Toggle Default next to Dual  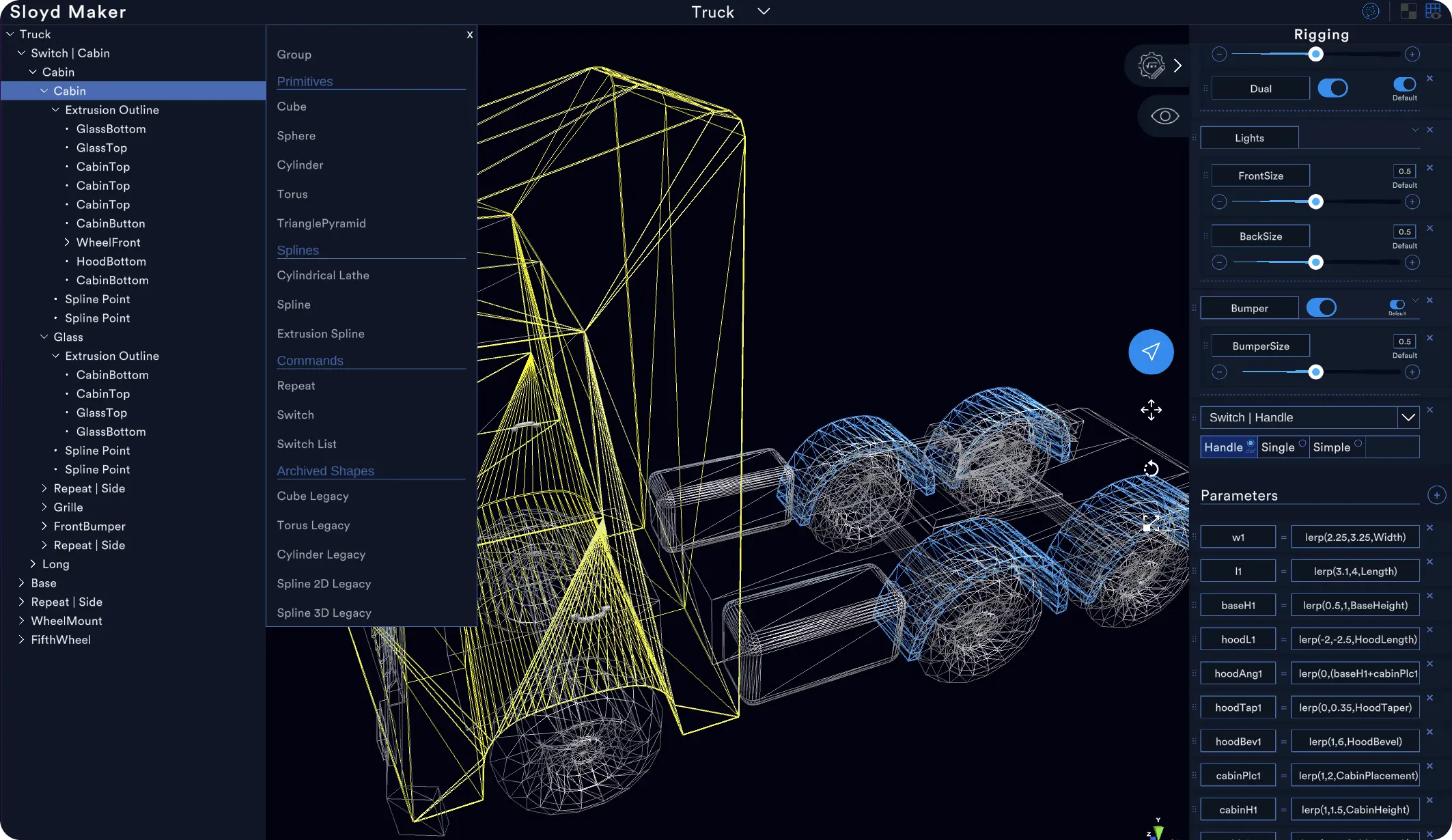pyautogui.click(x=1404, y=85)
